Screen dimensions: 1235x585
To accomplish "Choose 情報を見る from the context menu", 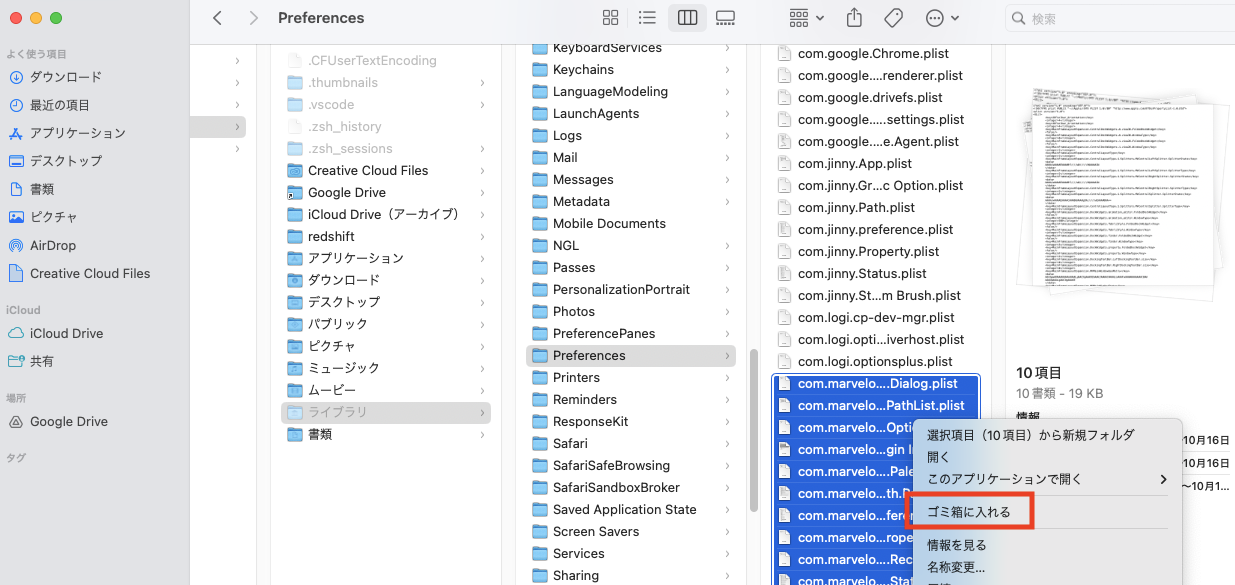I will coord(957,545).
